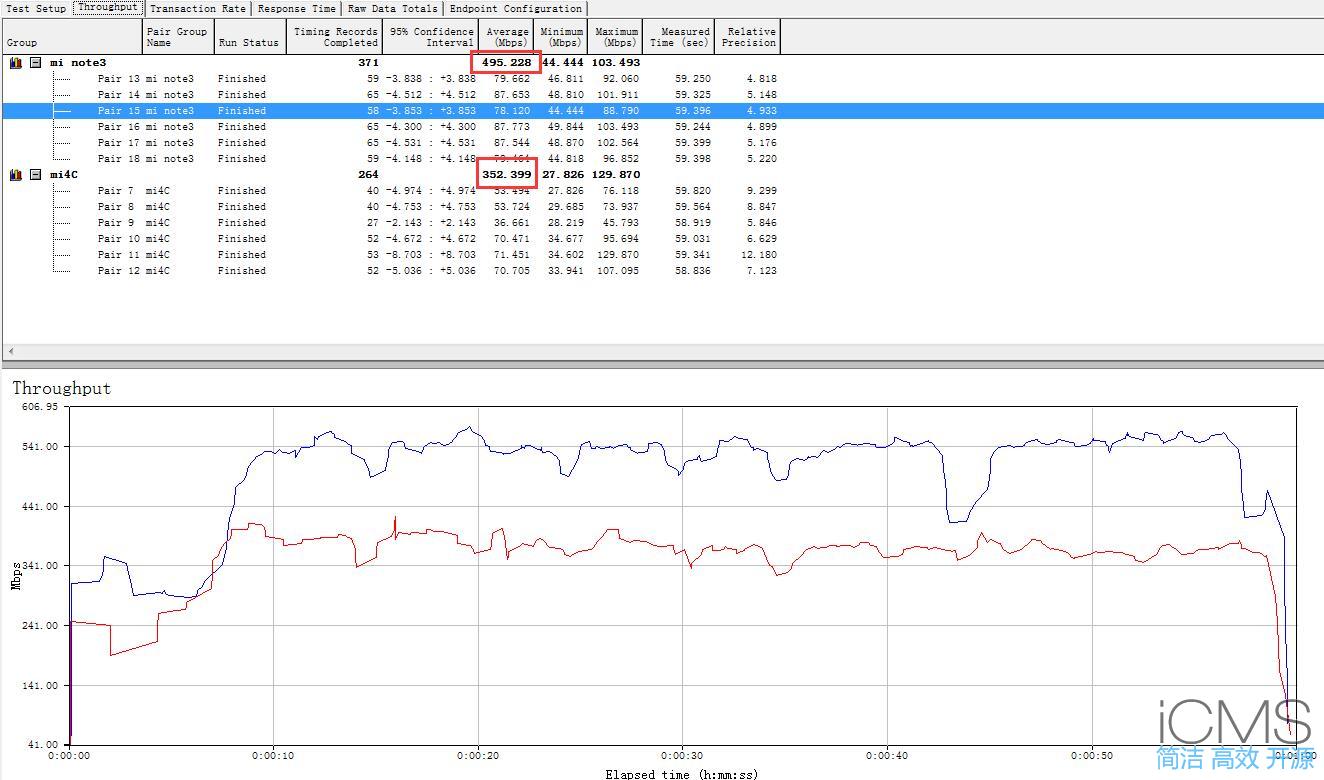The height and width of the screenshot is (780, 1324).
Task: Click the 95% Confidence Interval column header
Action: click(x=431, y=37)
